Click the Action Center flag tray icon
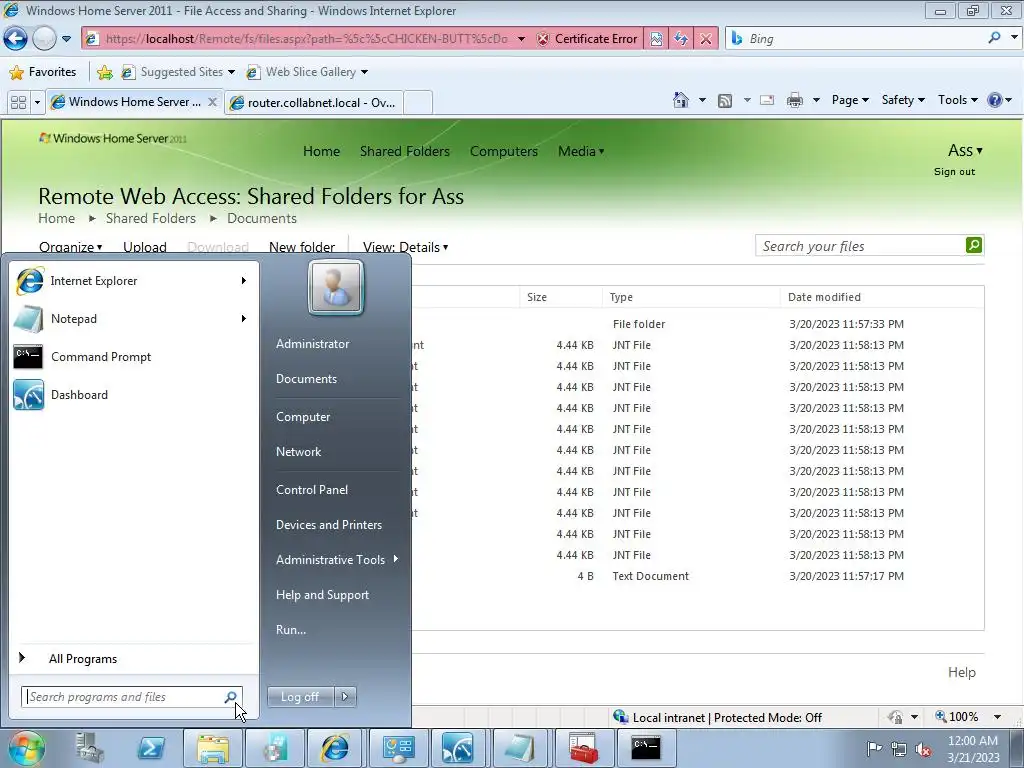 [x=874, y=748]
